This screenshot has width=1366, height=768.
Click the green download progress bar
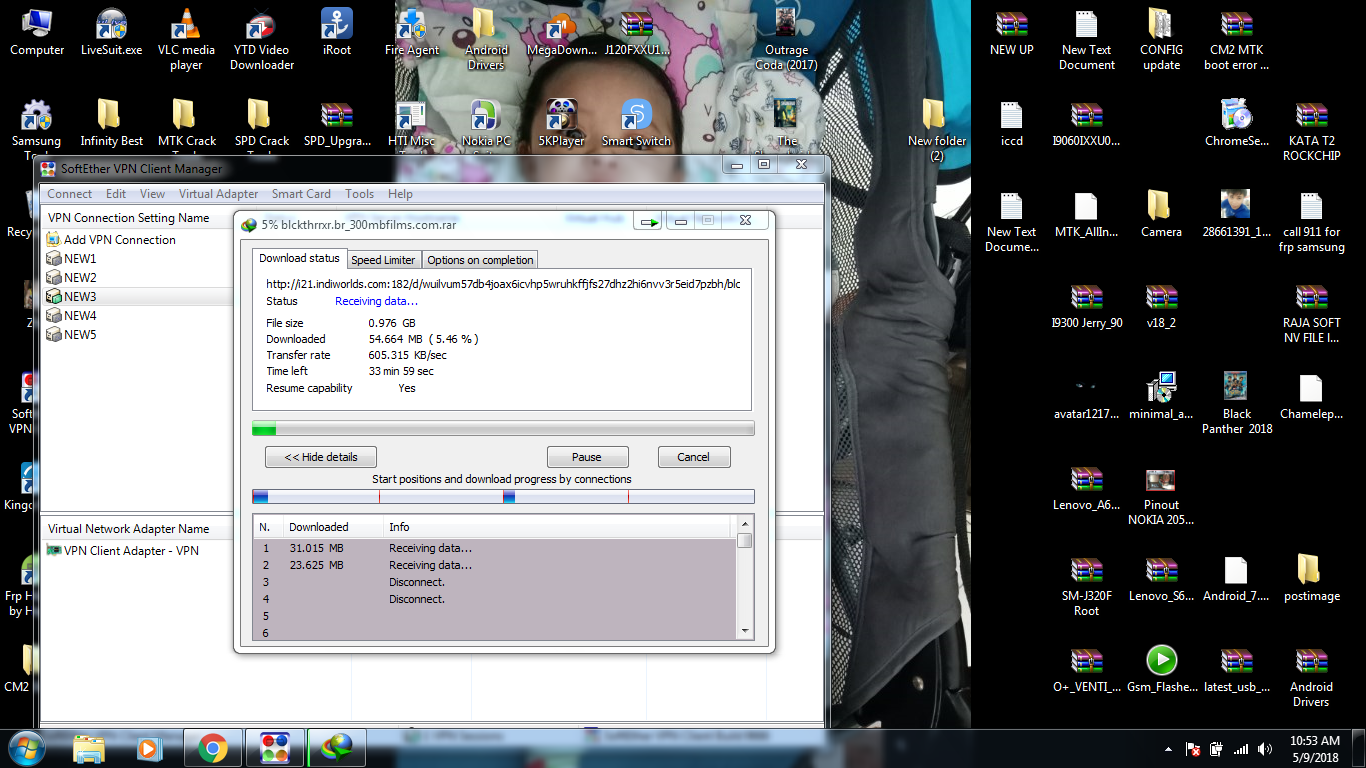pyautogui.click(x=503, y=429)
